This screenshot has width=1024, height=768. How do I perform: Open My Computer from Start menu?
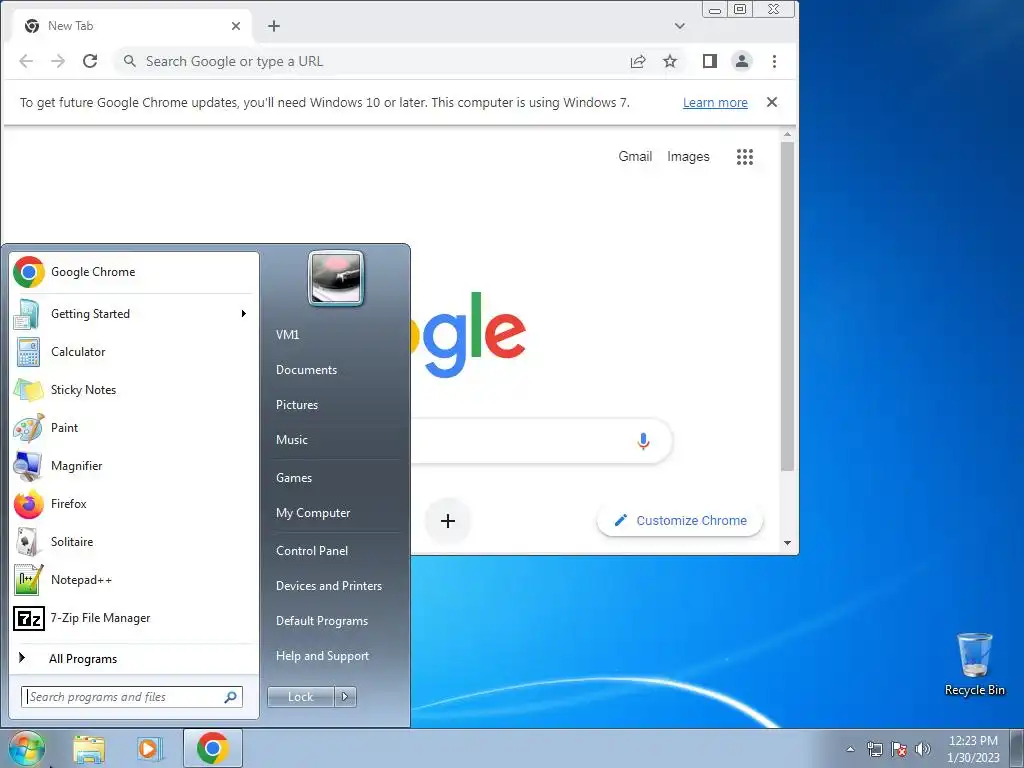click(313, 513)
